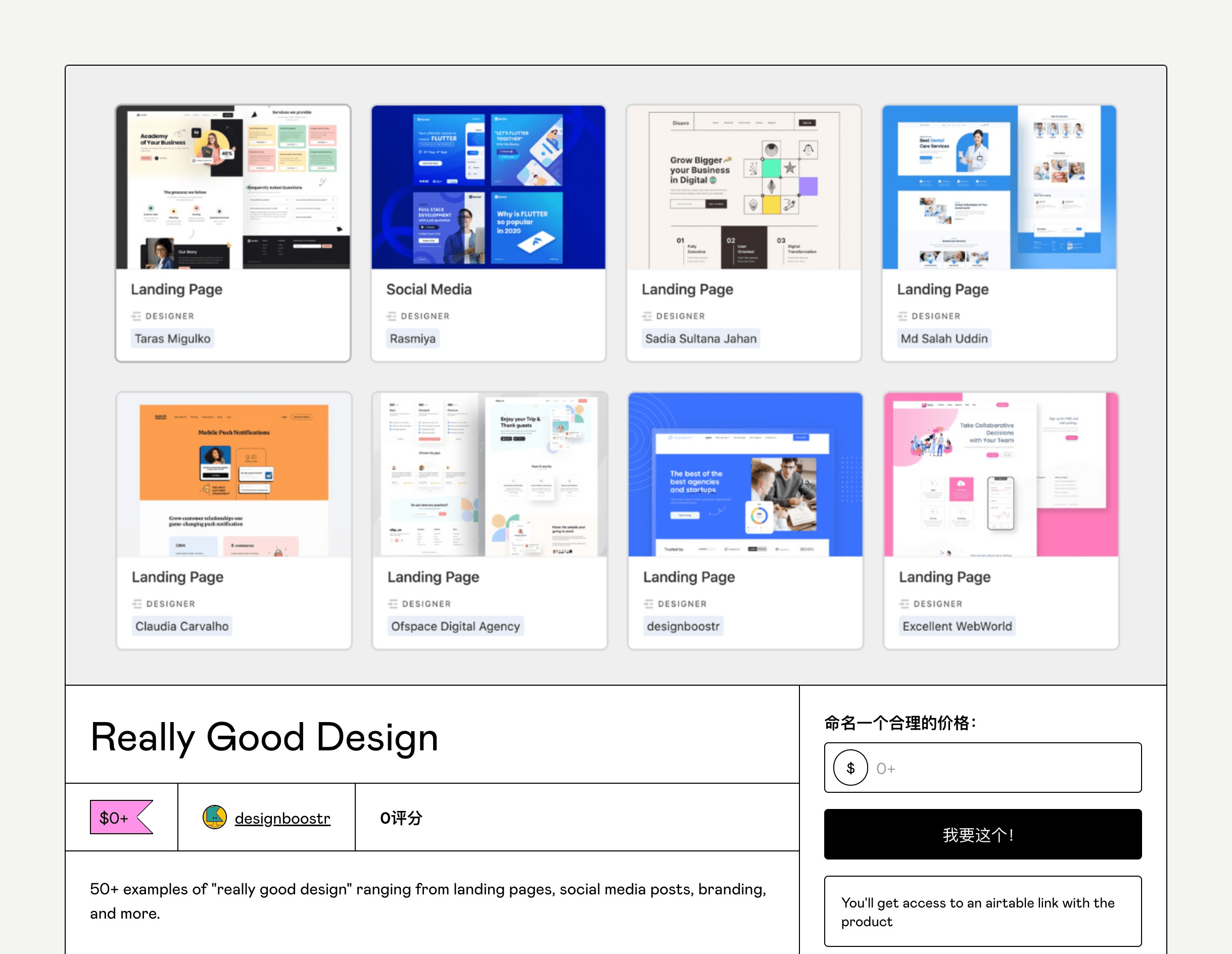Viewport: 1232px width, 954px height.
Task: Click the Social Media card title
Action: tap(429, 290)
